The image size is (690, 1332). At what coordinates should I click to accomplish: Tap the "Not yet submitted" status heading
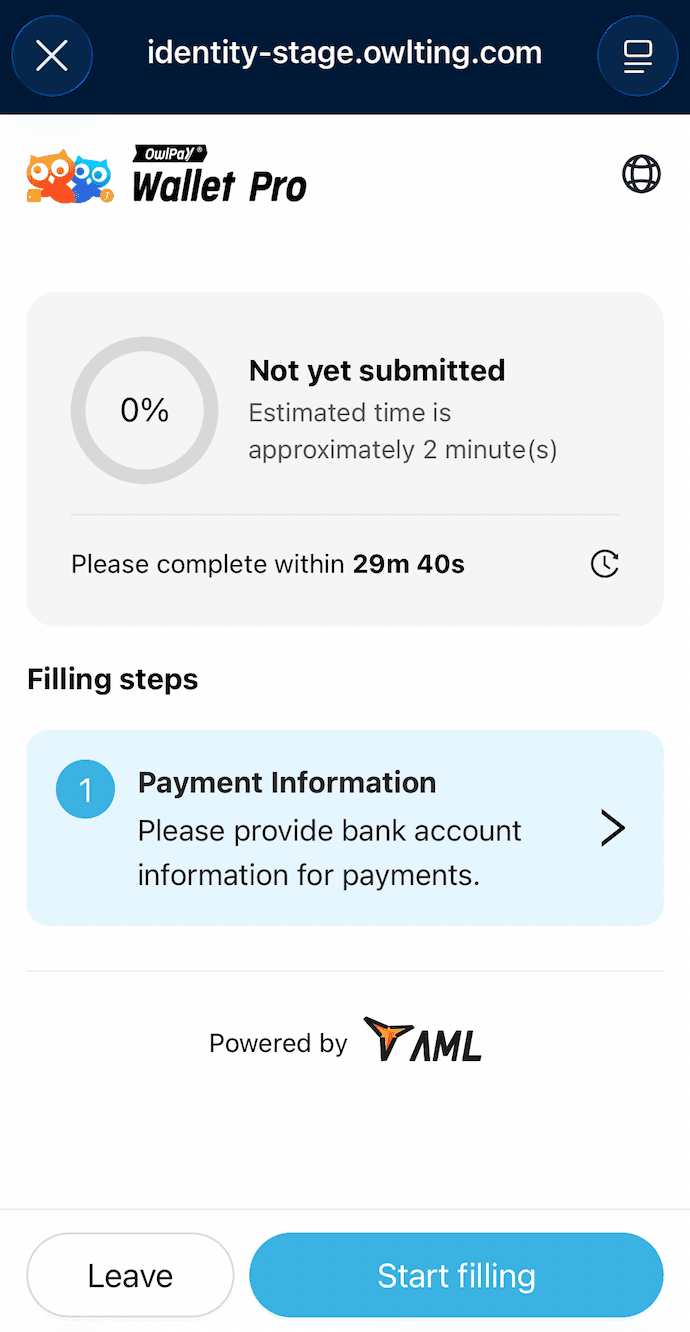pyautogui.click(x=376, y=371)
